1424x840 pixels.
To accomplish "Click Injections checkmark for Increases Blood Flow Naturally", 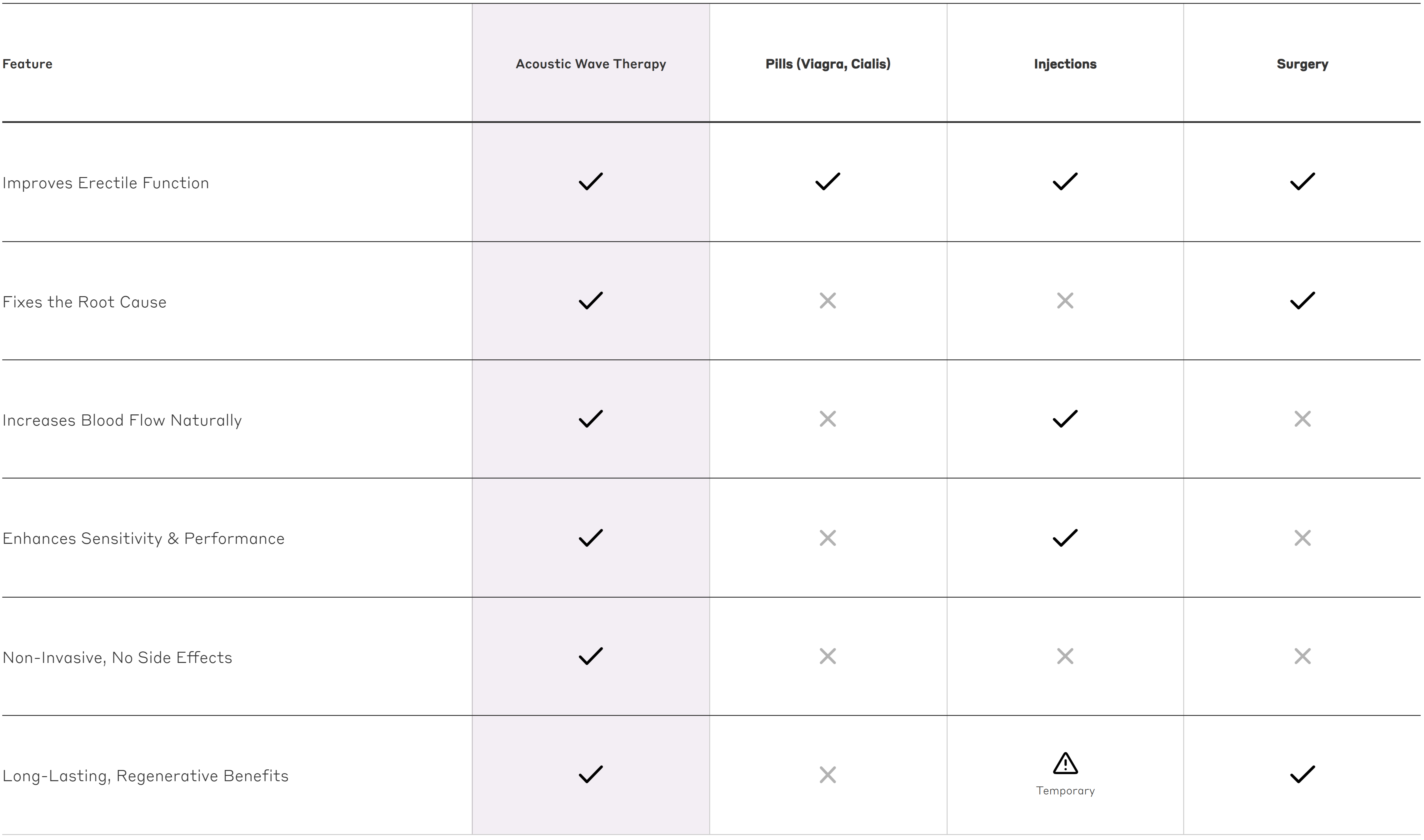I will [x=1064, y=419].
